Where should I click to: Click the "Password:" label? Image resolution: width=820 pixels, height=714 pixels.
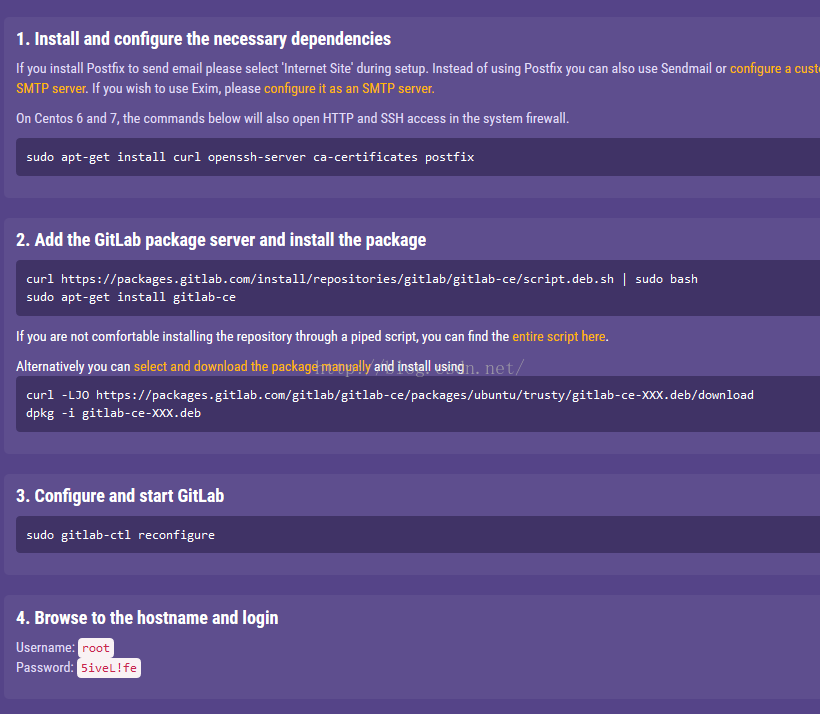pos(45,668)
